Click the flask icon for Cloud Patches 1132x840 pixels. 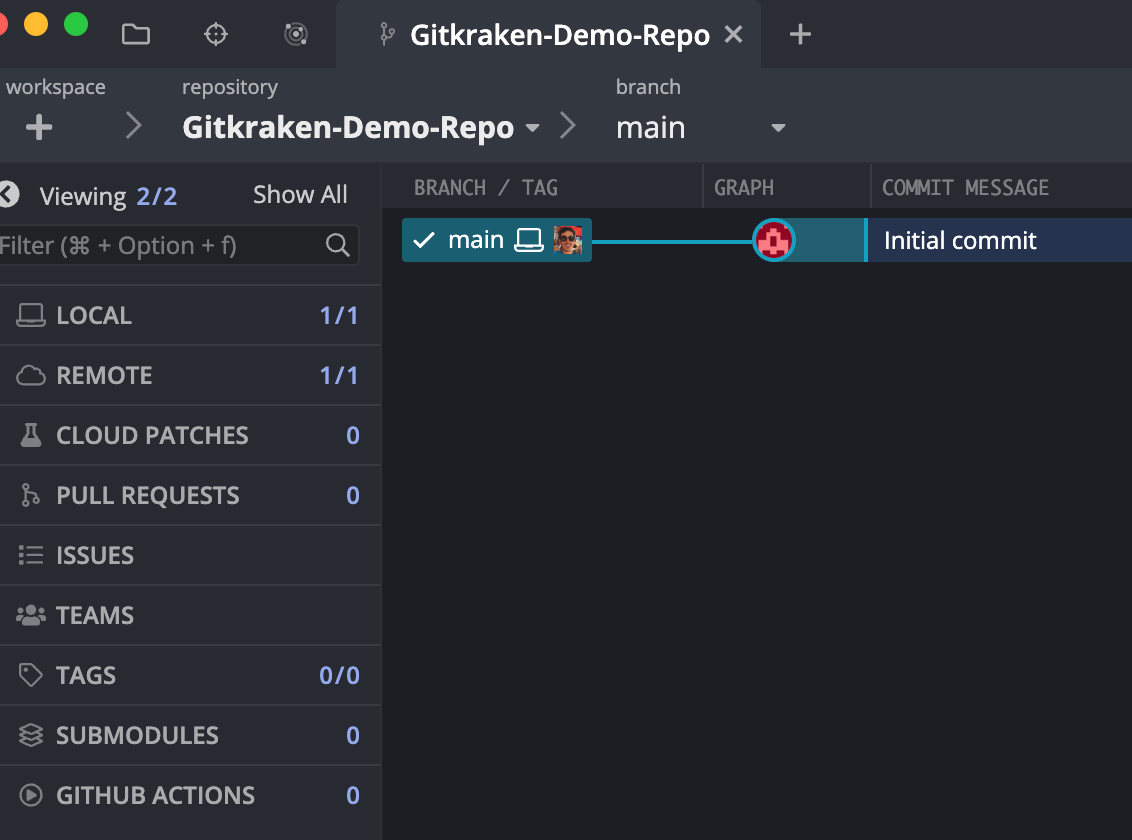point(31,435)
